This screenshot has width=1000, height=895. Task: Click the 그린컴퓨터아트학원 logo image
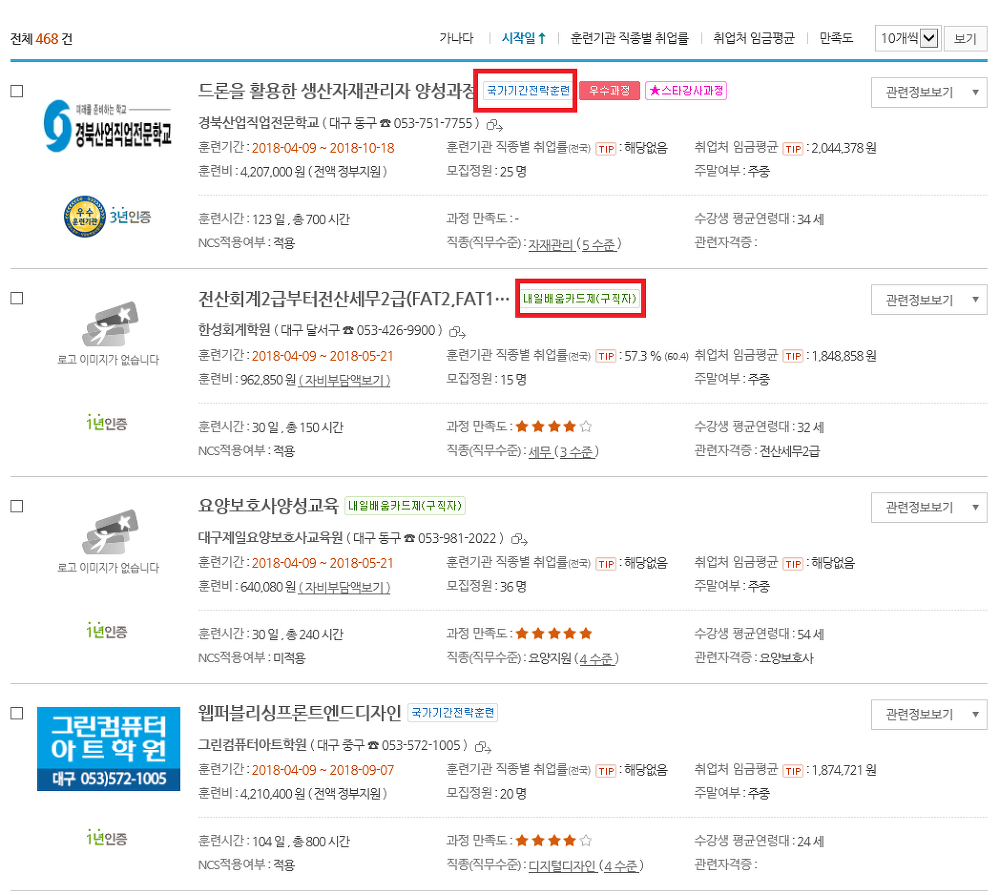[x=108, y=749]
